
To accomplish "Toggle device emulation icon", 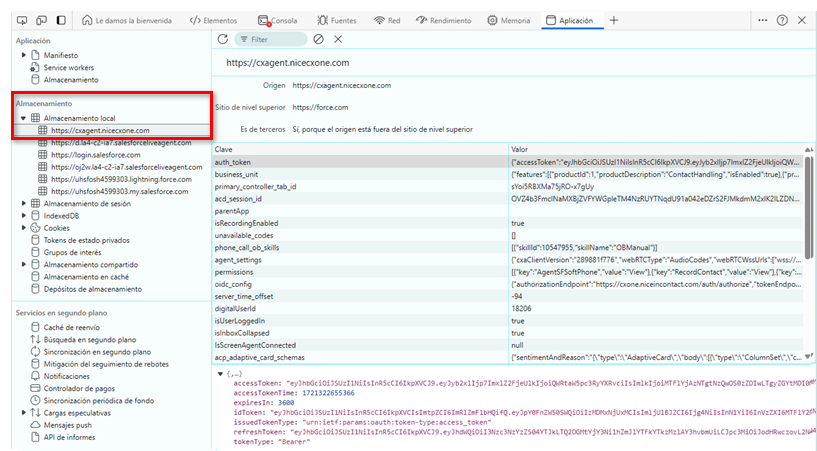I will tap(41, 20).
